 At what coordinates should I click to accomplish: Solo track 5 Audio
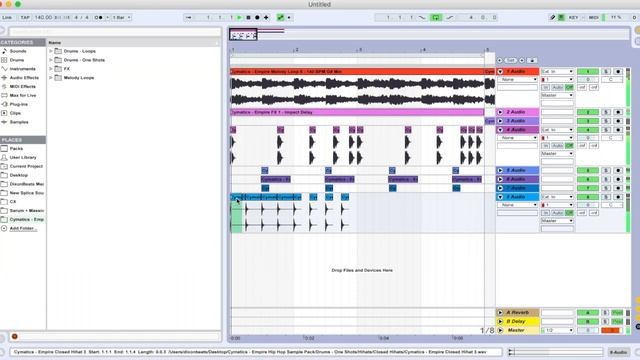(606, 170)
